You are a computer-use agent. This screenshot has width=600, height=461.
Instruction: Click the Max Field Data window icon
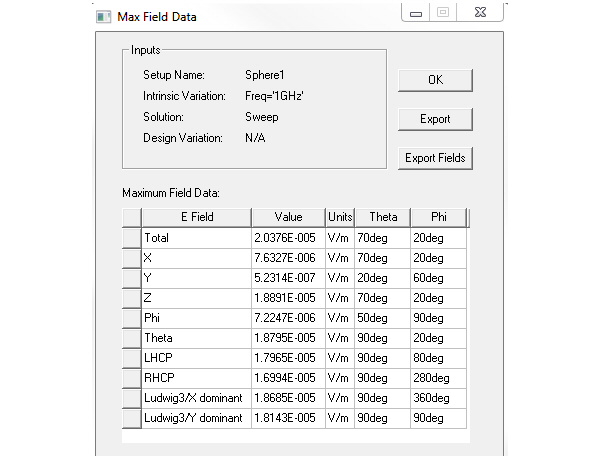103,17
